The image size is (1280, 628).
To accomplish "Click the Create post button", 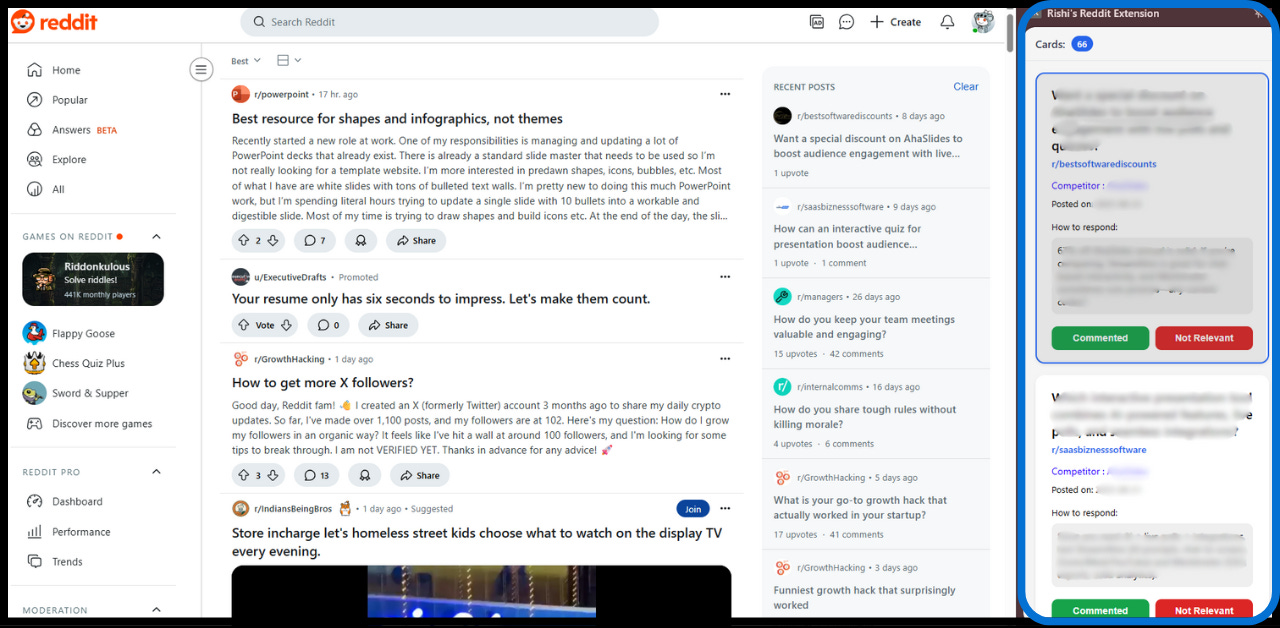I will (895, 22).
